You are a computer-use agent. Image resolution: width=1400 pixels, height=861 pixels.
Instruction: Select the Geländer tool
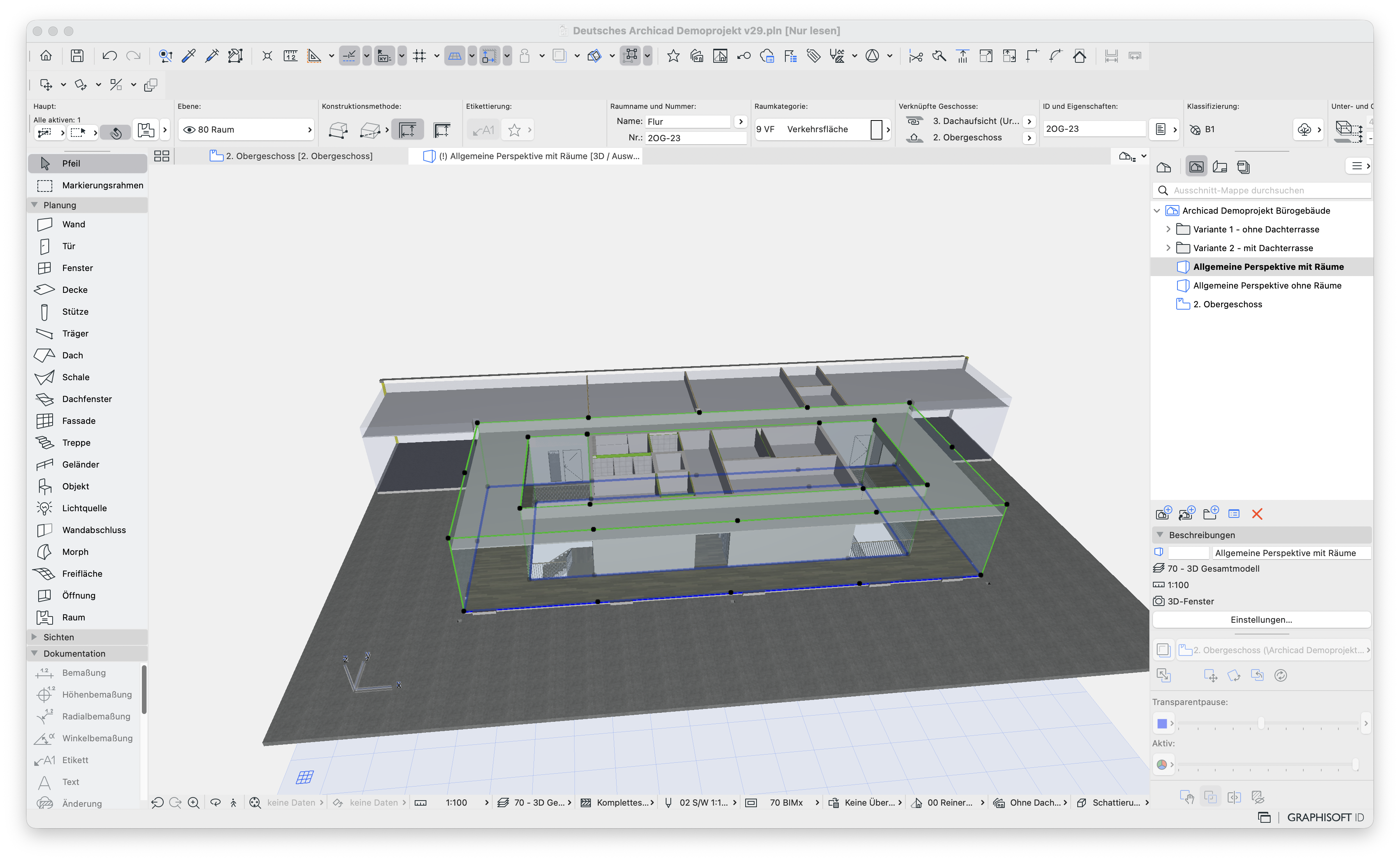point(88,465)
